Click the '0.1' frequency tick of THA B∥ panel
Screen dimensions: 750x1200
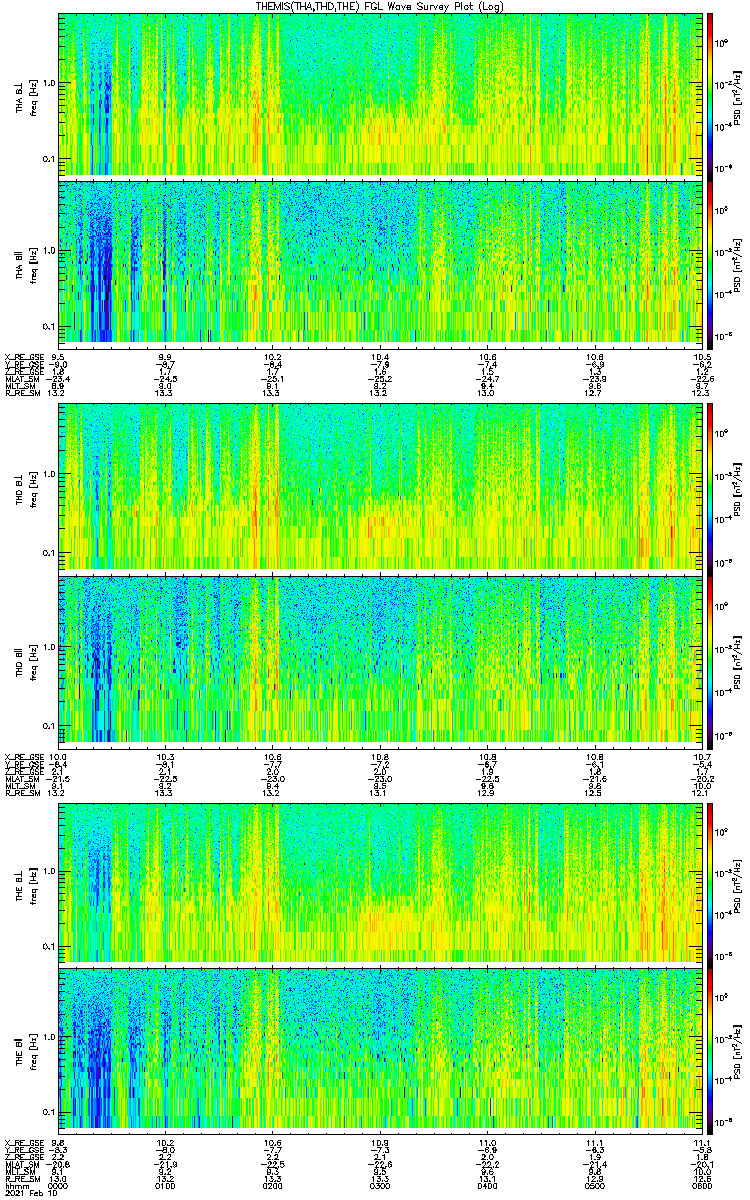(x=49, y=326)
